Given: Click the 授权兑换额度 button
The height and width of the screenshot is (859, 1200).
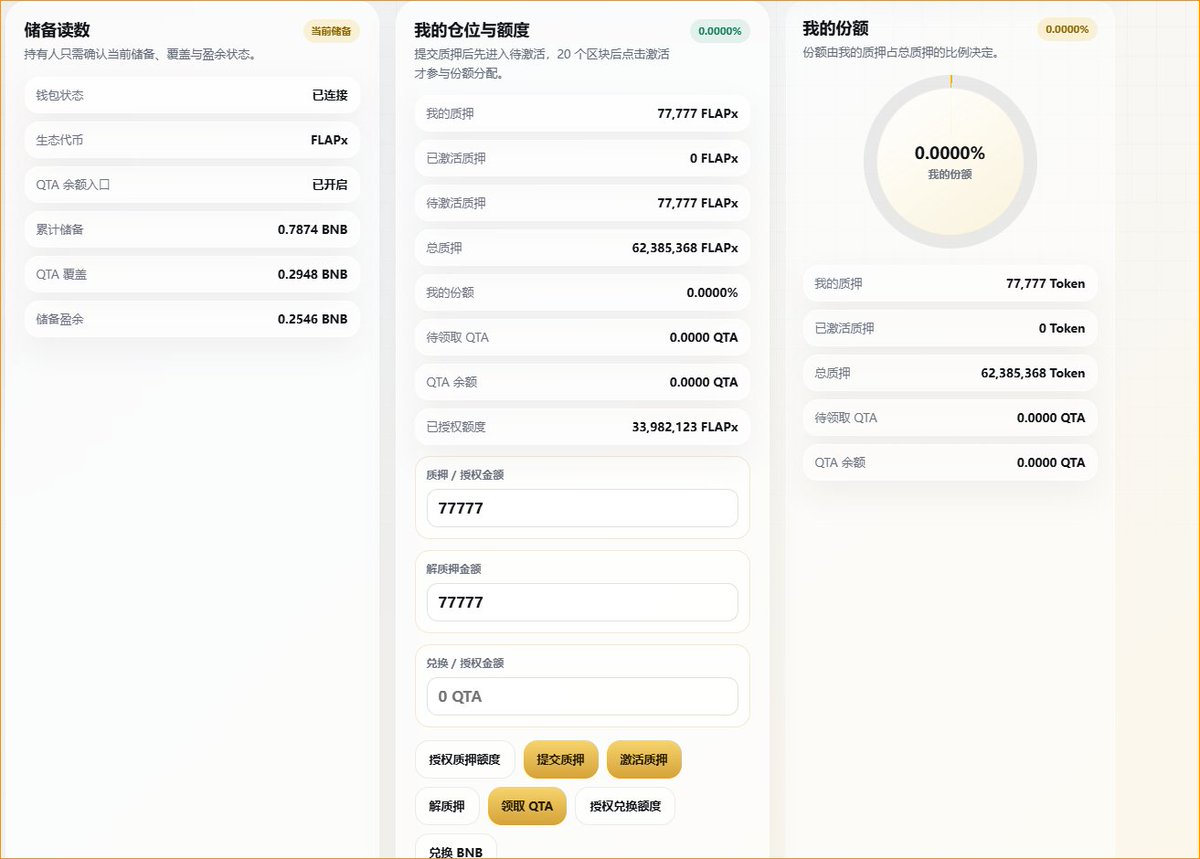Looking at the screenshot, I should (x=625, y=806).
